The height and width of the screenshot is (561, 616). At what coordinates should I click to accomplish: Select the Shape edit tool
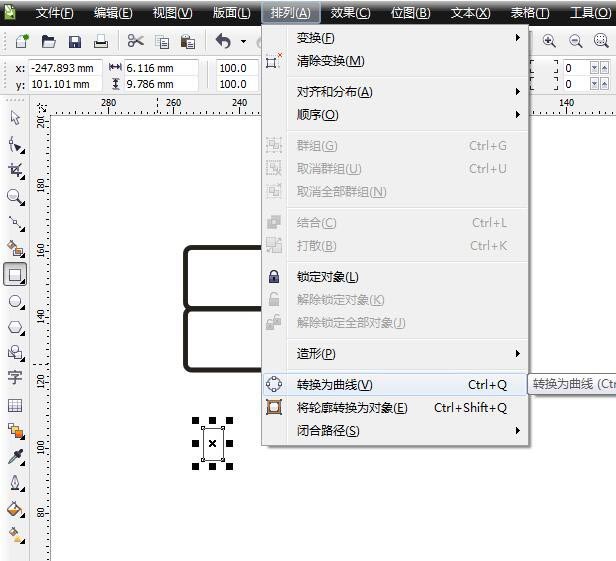coord(16,145)
